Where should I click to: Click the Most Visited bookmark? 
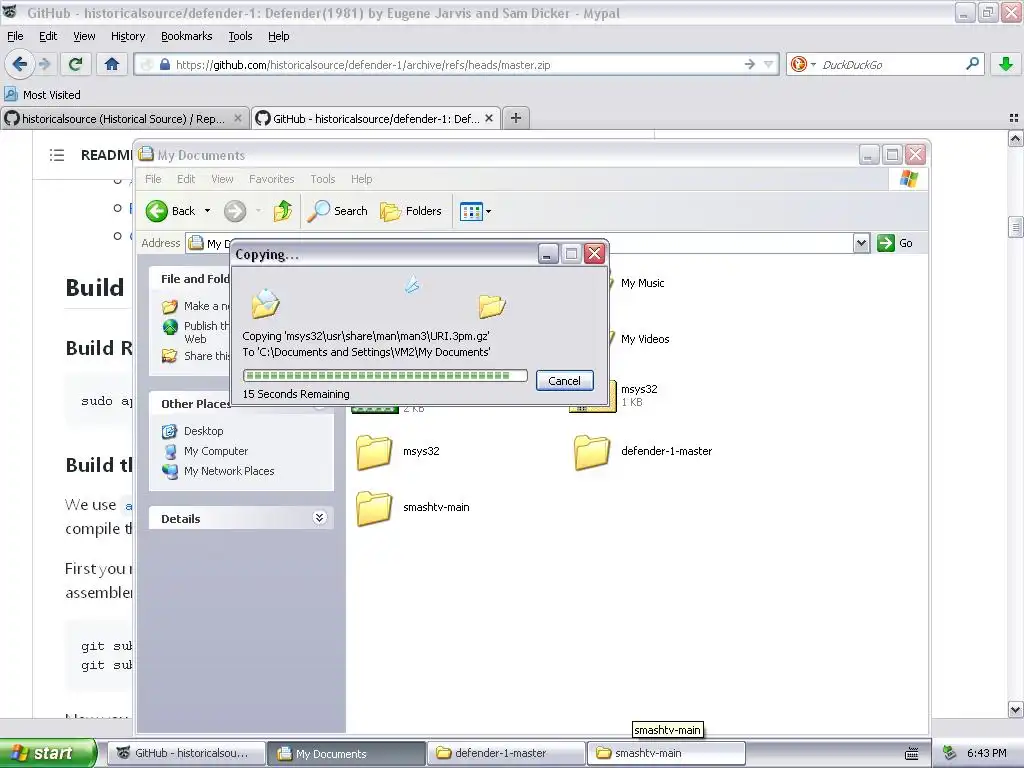43,95
